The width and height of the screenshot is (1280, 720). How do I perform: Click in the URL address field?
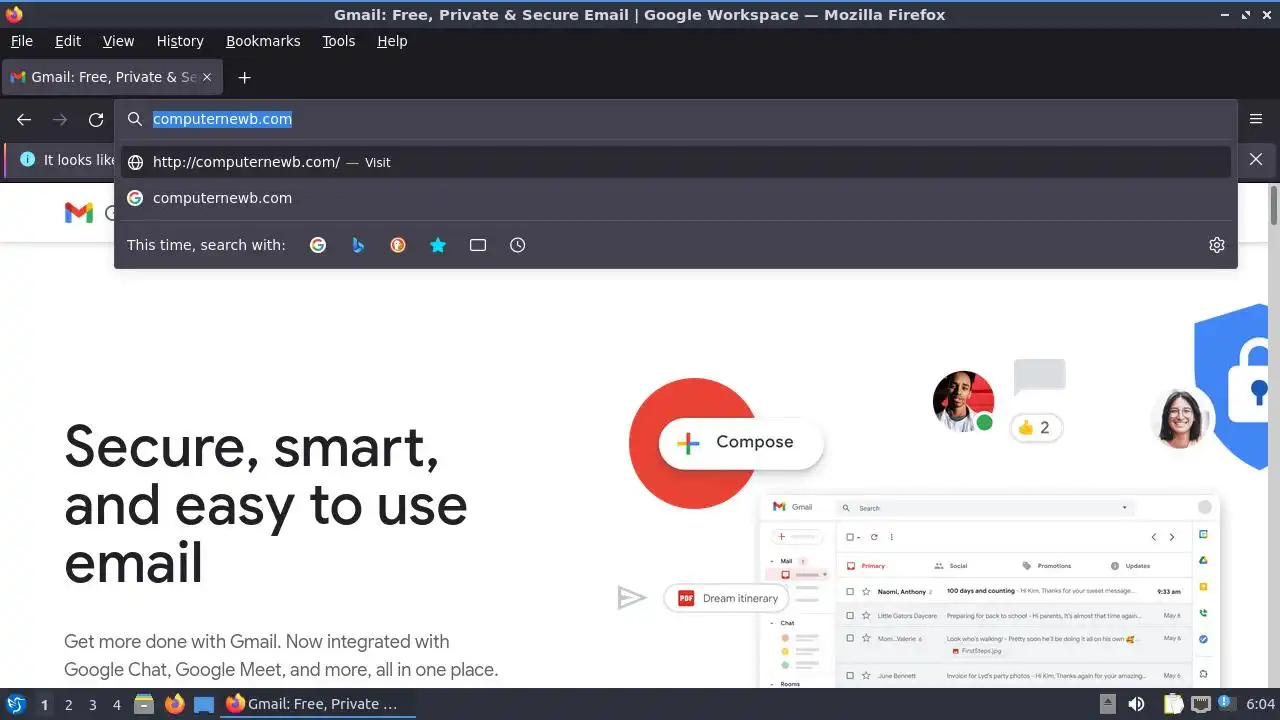pos(676,119)
